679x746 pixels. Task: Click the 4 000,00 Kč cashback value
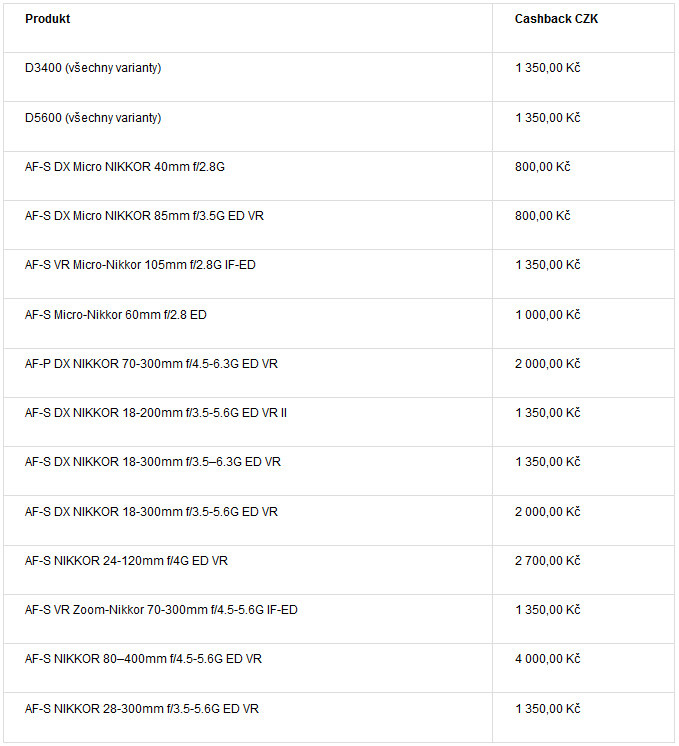pos(547,659)
